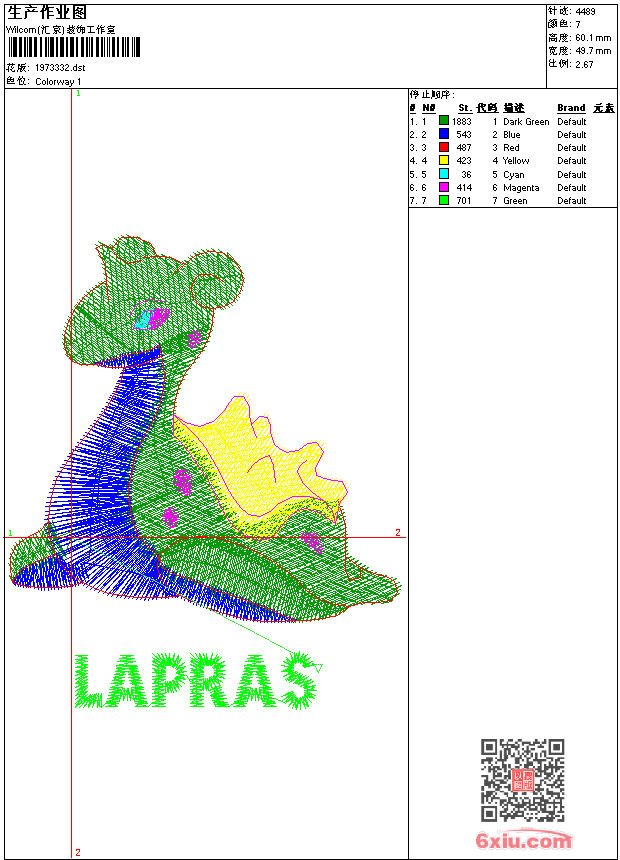The image size is (620, 860).
Task: Click the 'St.' column header
Action: (465, 108)
